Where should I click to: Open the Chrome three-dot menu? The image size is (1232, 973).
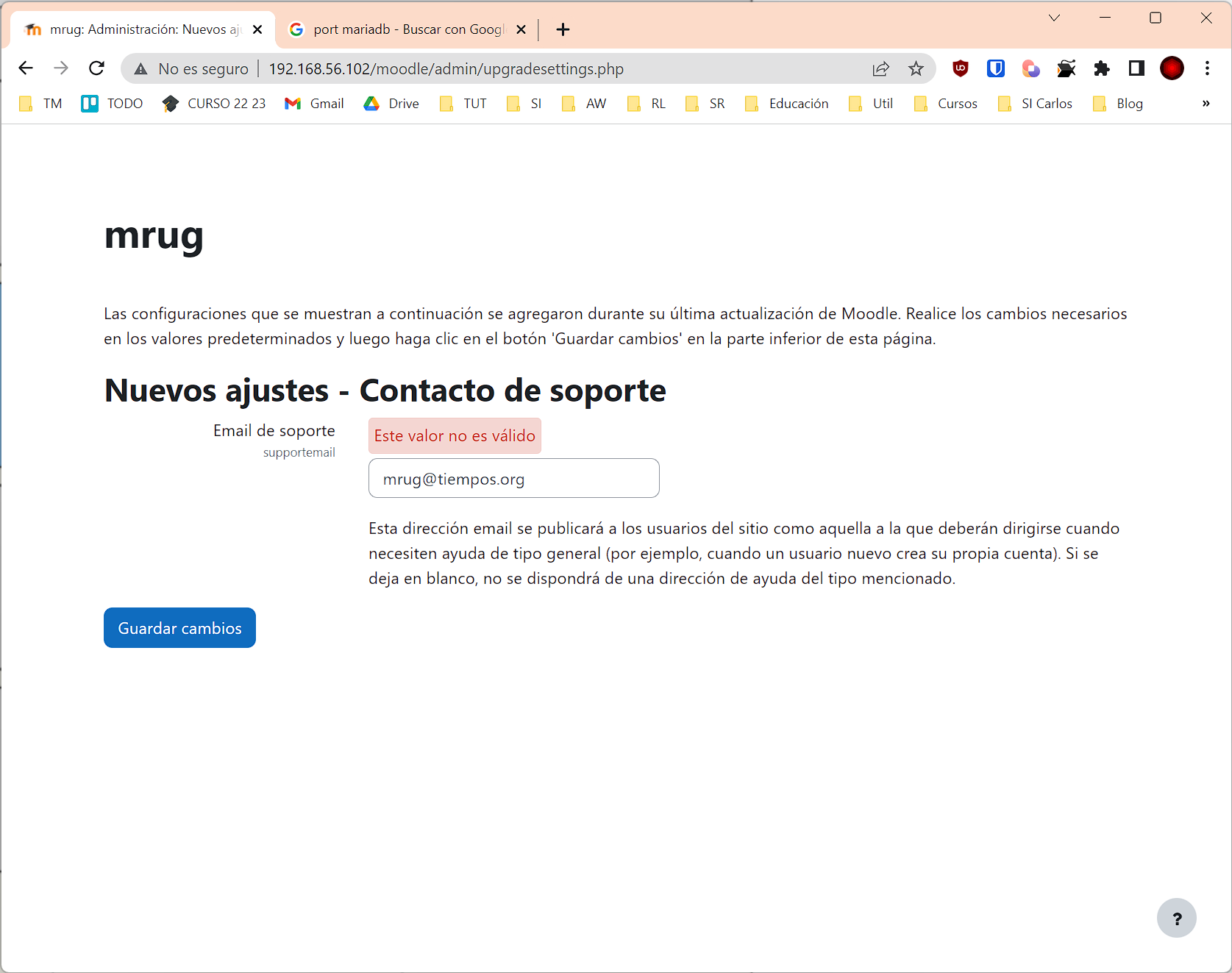pos(1207,68)
